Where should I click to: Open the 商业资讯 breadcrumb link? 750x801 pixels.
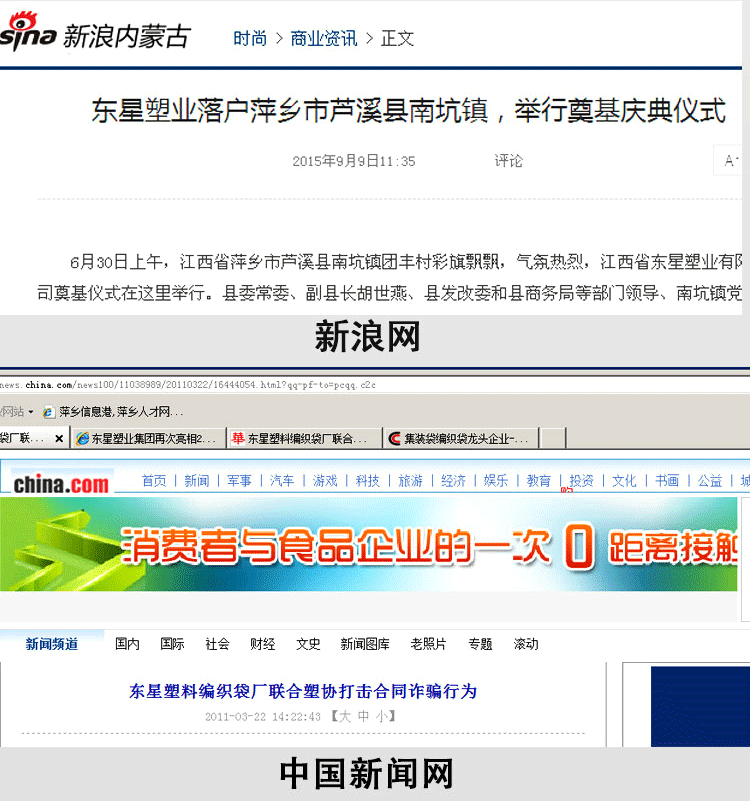(x=323, y=38)
